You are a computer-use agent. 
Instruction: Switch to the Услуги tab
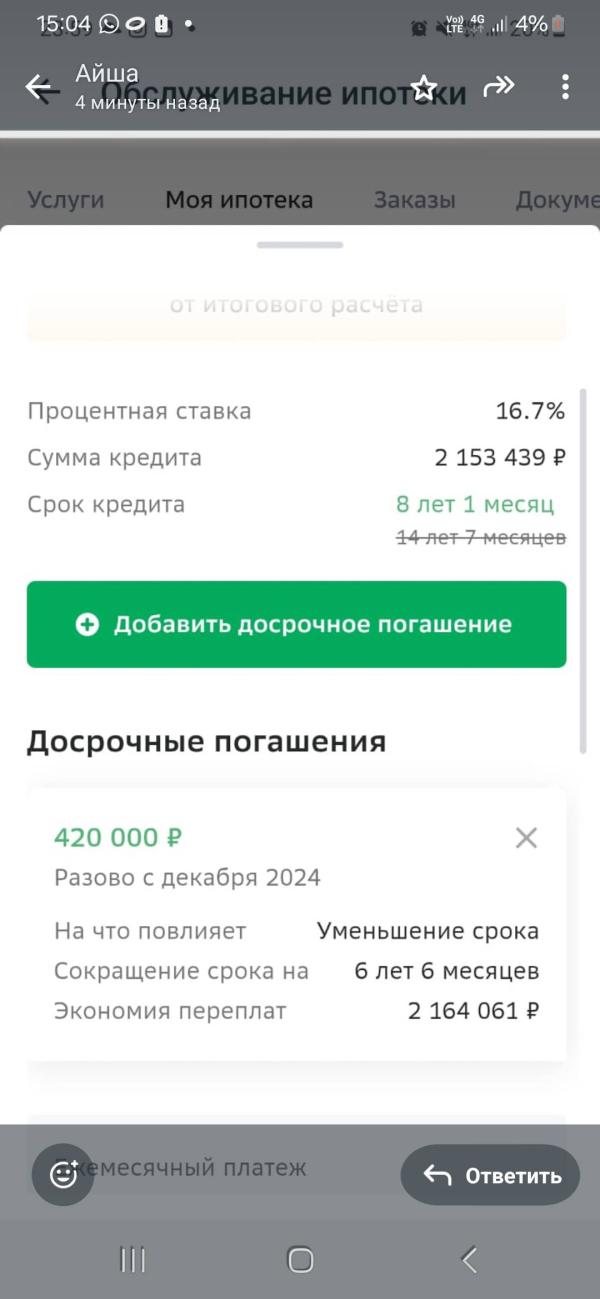pos(65,200)
